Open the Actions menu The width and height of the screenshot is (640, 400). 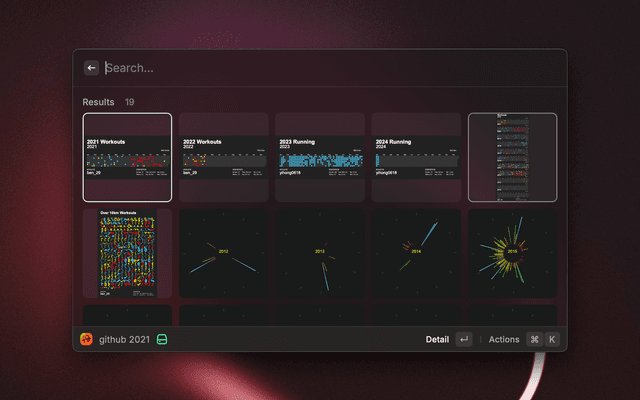(x=504, y=339)
